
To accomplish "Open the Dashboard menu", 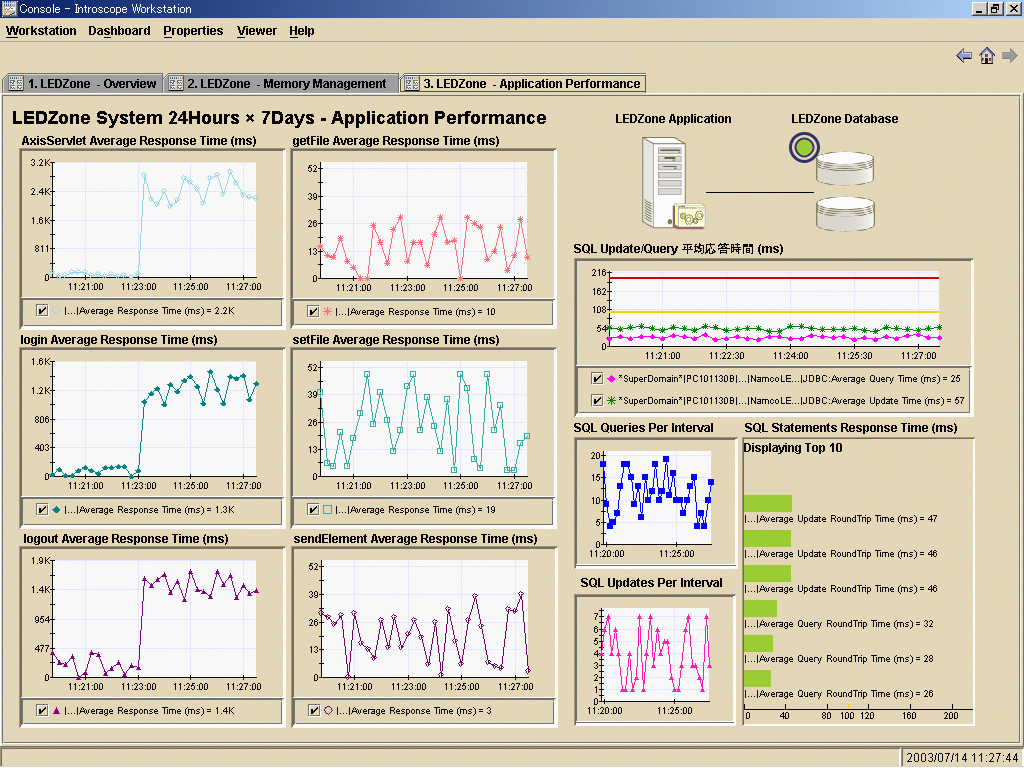I will pyautogui.click(x=120, y=31).
